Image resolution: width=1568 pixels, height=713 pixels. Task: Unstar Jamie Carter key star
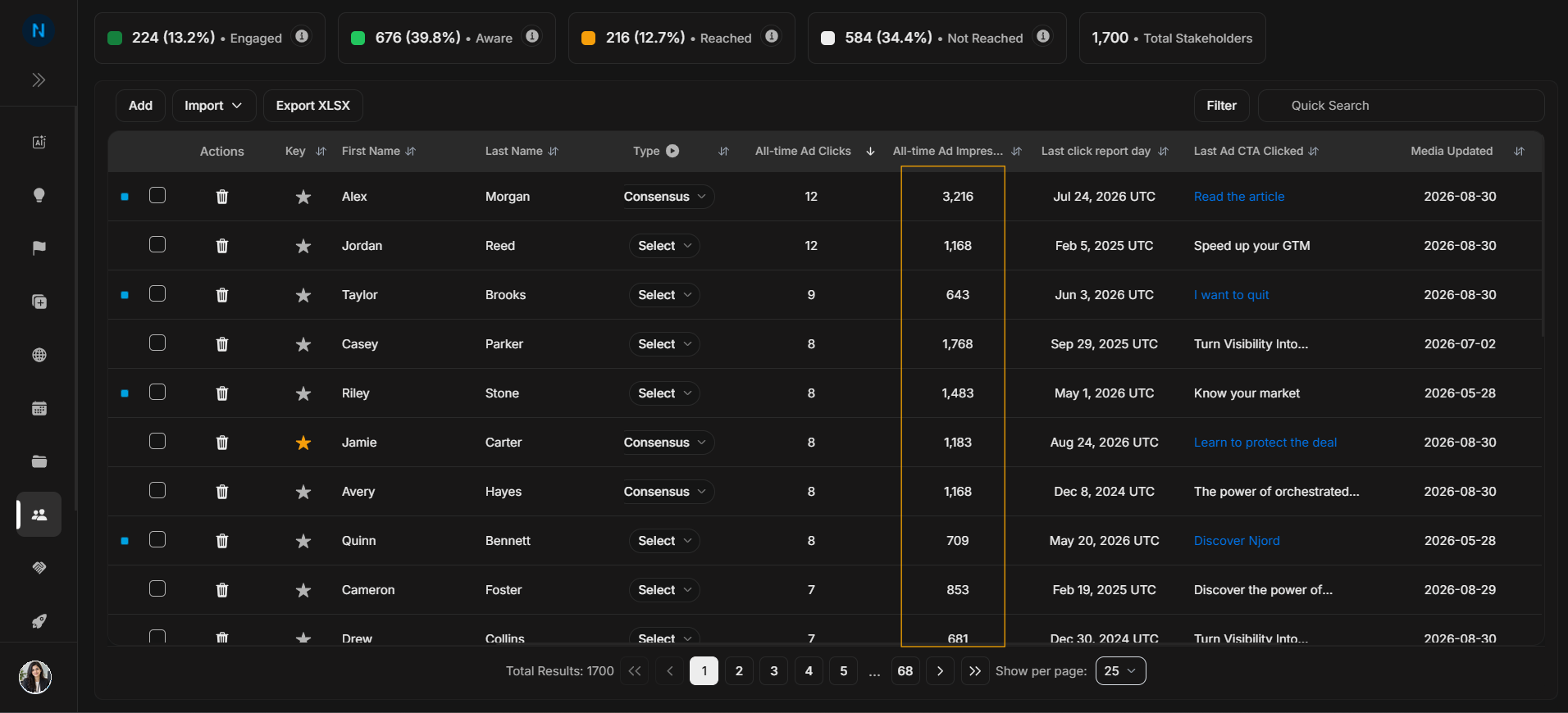[x=303, y=443]
